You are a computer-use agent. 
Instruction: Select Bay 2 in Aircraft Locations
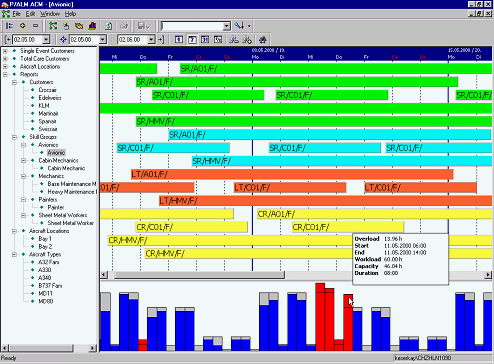click(x=45, y=247)
